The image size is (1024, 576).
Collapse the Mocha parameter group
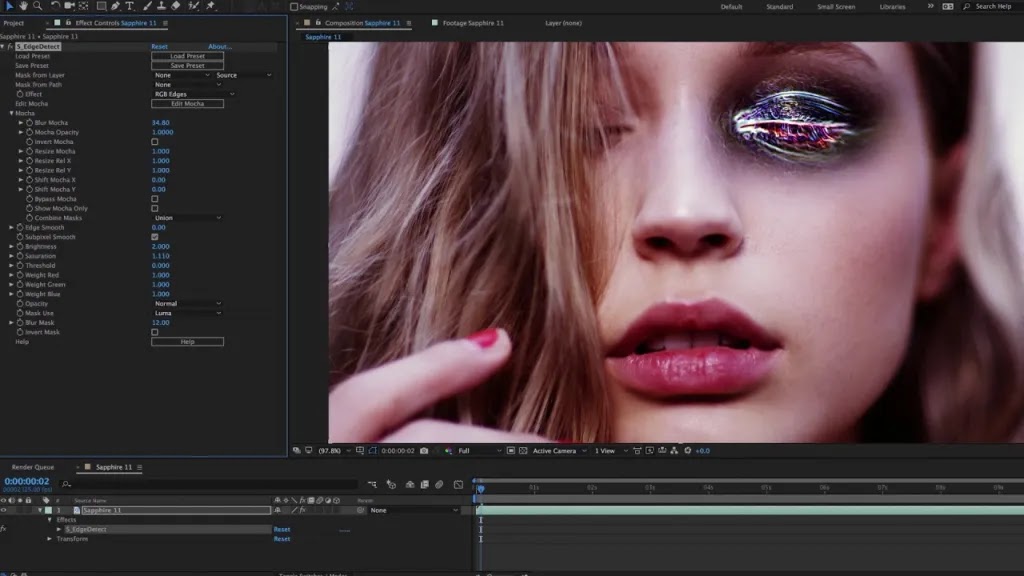click(x=11, y=113)
